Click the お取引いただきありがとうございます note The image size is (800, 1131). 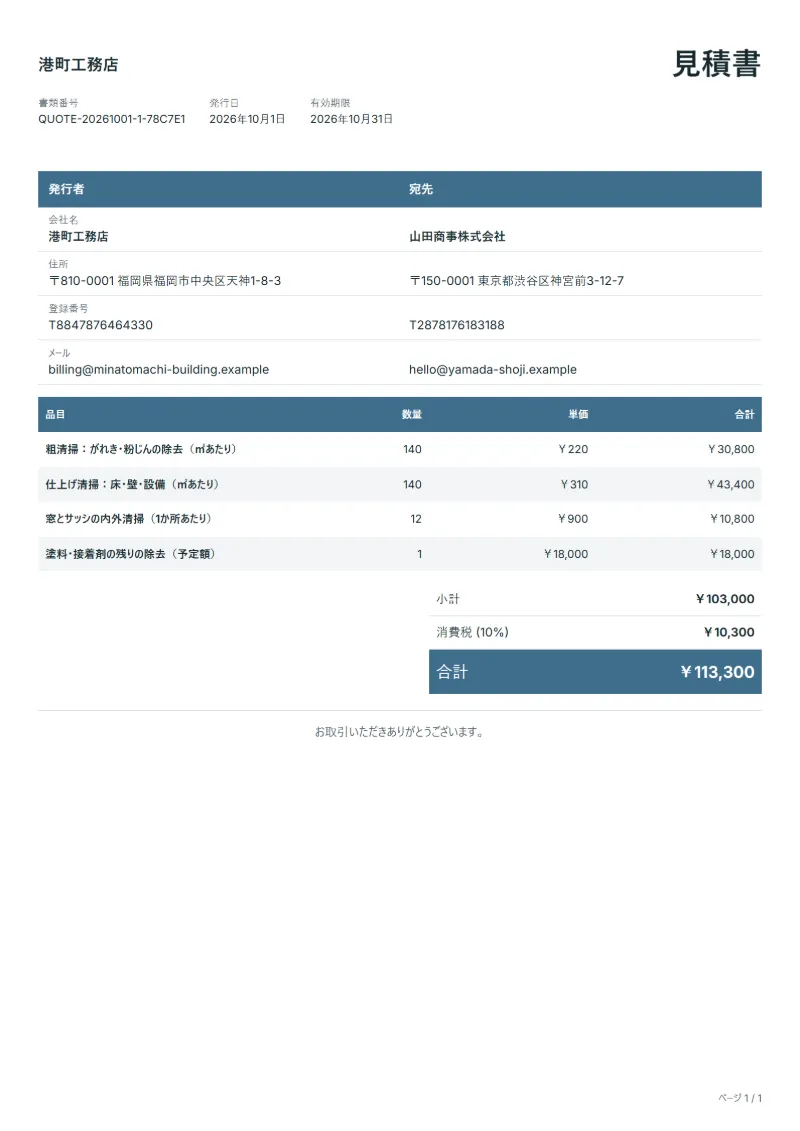pyautogui.click(x=400, y=731)
